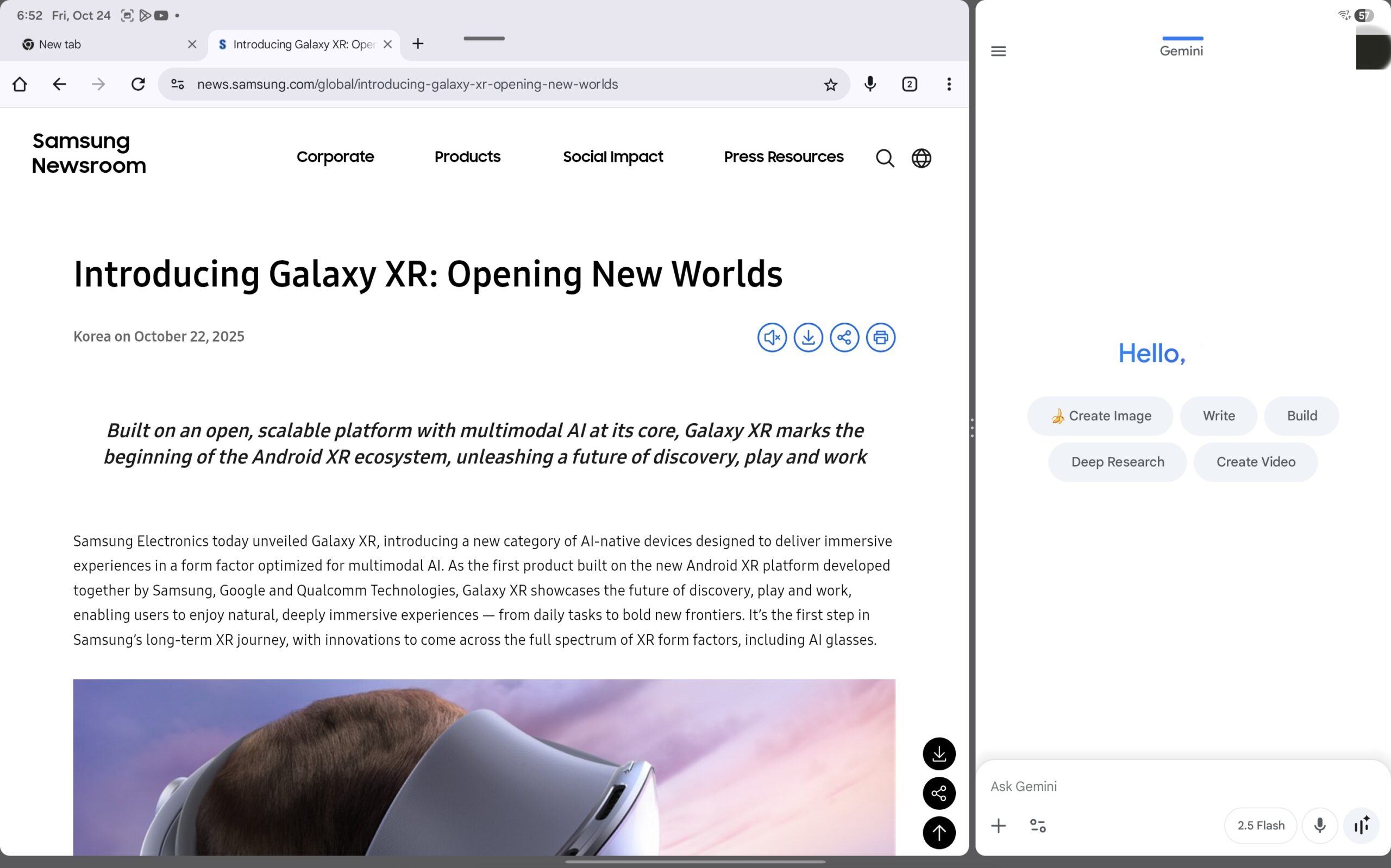Open the 2.5 Flash model selector
The height and width of the screenshot is (868, 1391).
pos(1261,826)
